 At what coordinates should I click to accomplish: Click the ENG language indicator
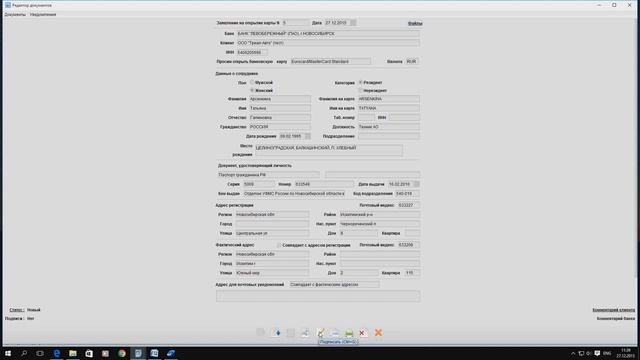[607, 353]
